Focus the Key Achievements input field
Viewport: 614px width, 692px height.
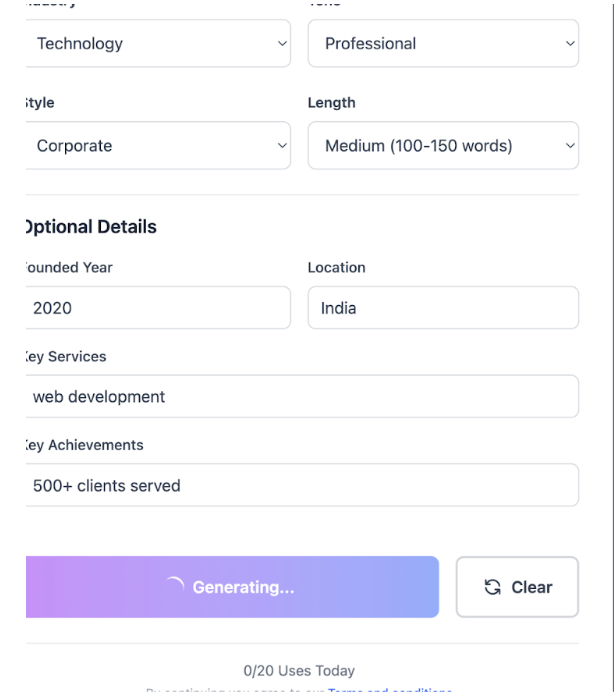coord(300,486)
